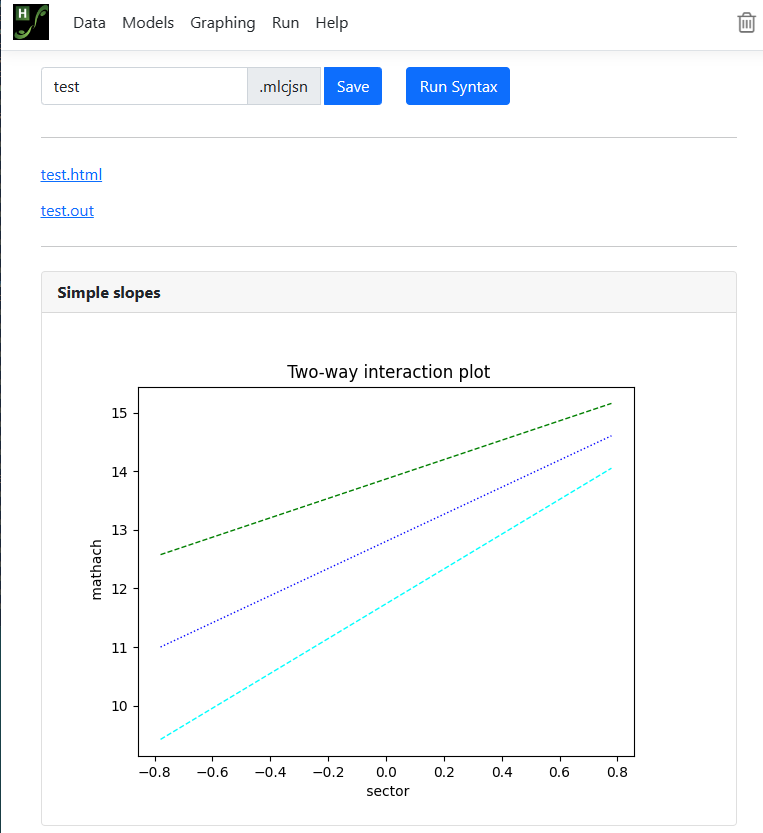Click the filename field containing 'test'
Screen dimensions: 763x833
144,86
